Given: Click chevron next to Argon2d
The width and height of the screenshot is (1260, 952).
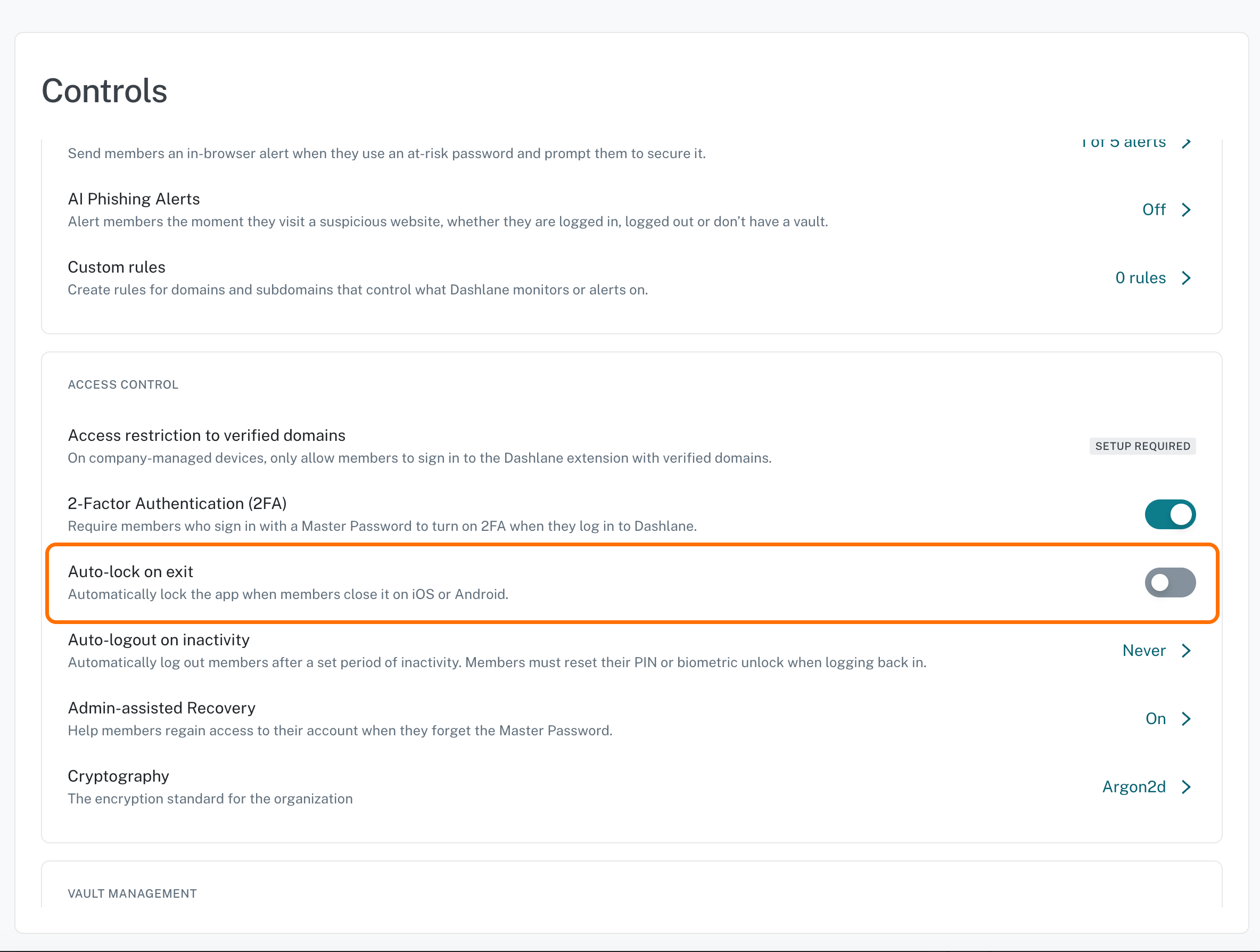Looking at the screenshot, I should [x=1187, y=787].
